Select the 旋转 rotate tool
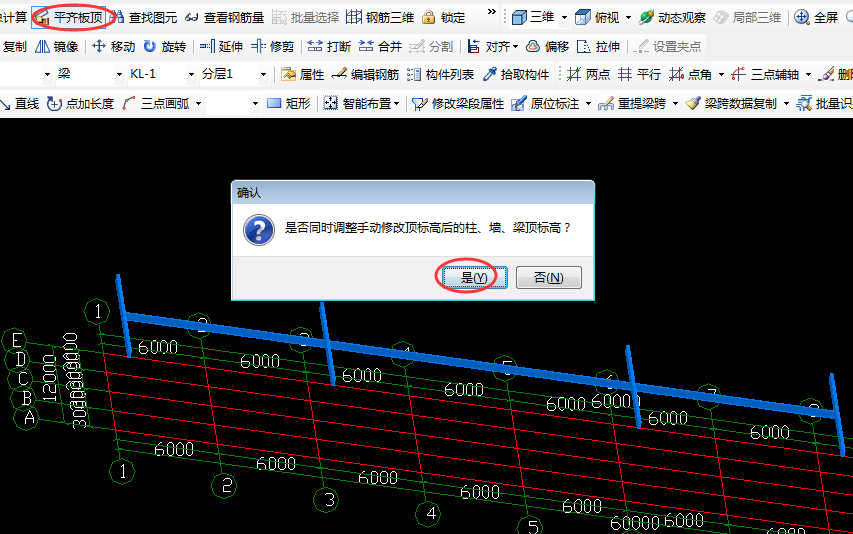Screen dimensions: 853x534 tap(165, 47)
